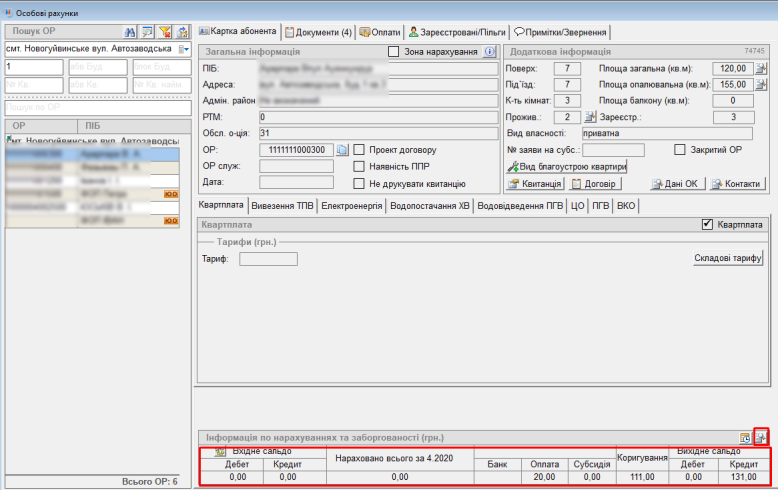This screenshot has height=490, width=778.
Task: Click the info icon beside Зона нарахування
Action: (x=489, y=51)
